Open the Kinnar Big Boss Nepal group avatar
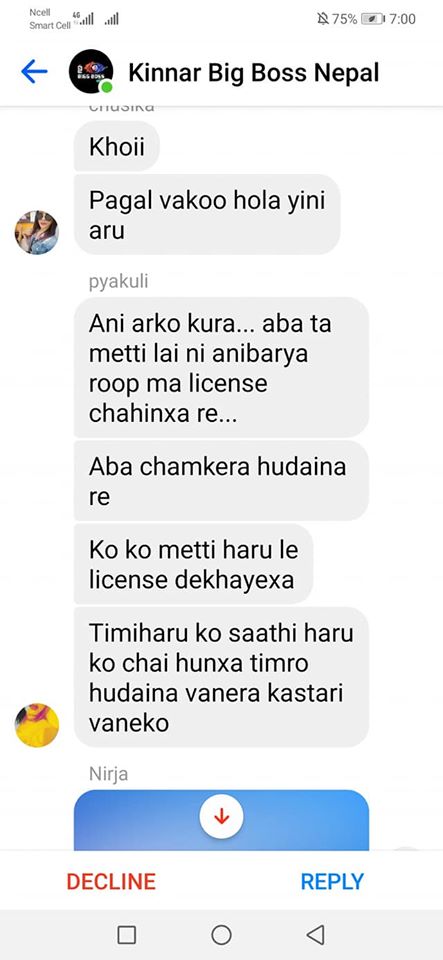Viewport: 443px width, 960px height. click(x=91, y=72)
